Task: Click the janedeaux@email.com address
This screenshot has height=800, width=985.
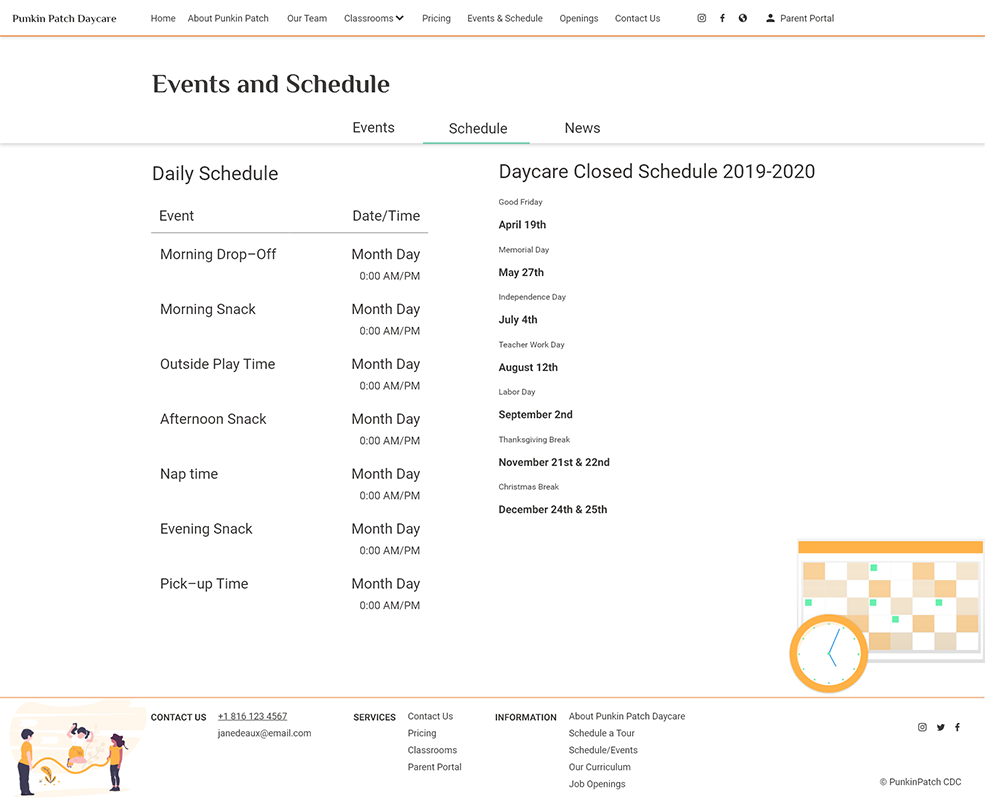Action: [264, 733]
